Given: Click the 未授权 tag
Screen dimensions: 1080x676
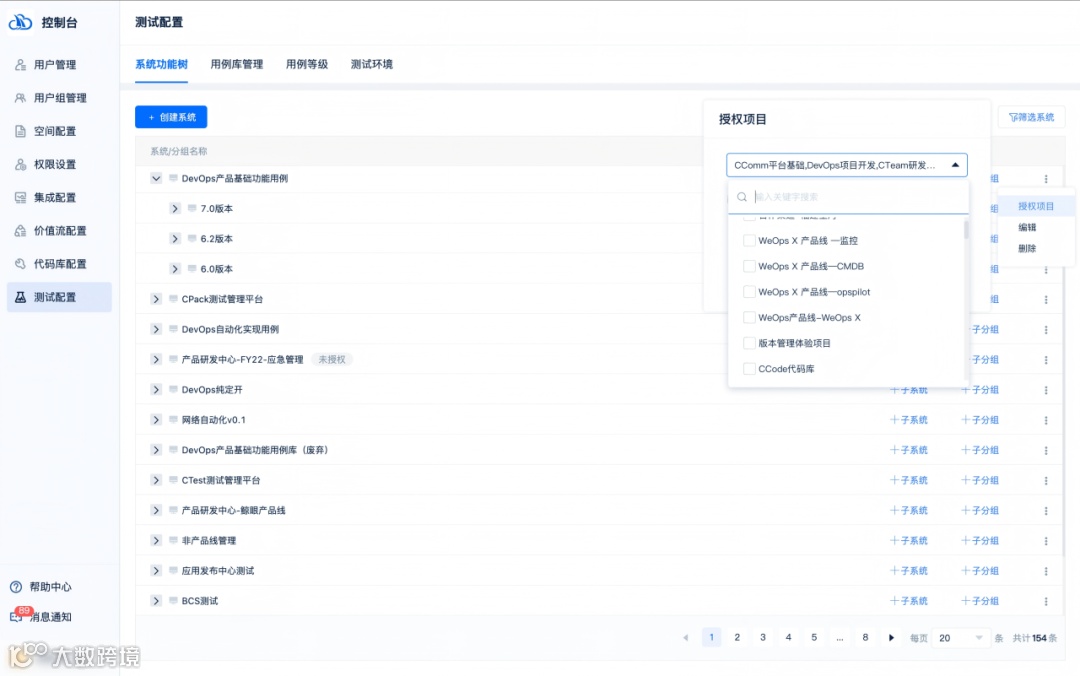Looking at the screenshot, I should (x=331, y=360).
